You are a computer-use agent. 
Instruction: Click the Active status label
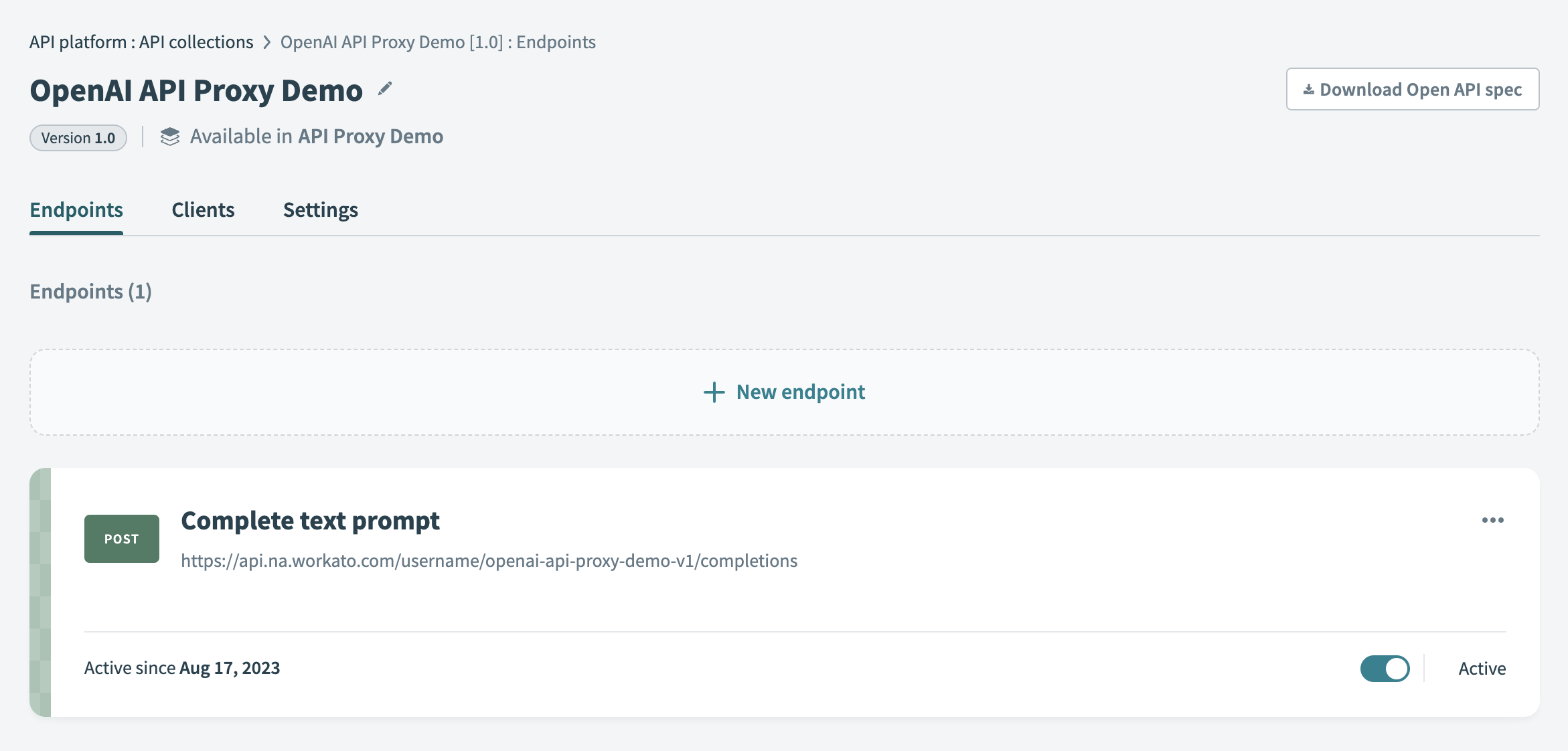tap(1482, 667)
